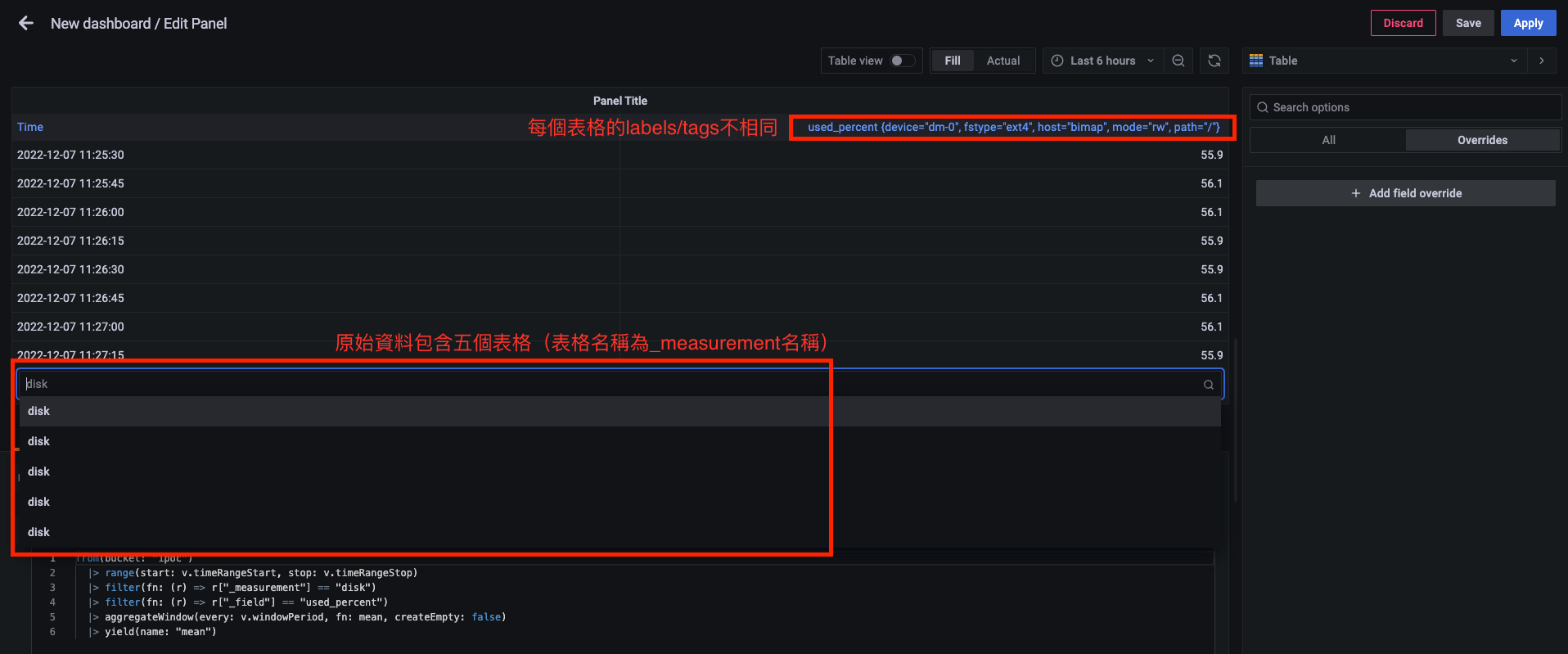Open the disk table selector dropdown

tap(620, 384)
